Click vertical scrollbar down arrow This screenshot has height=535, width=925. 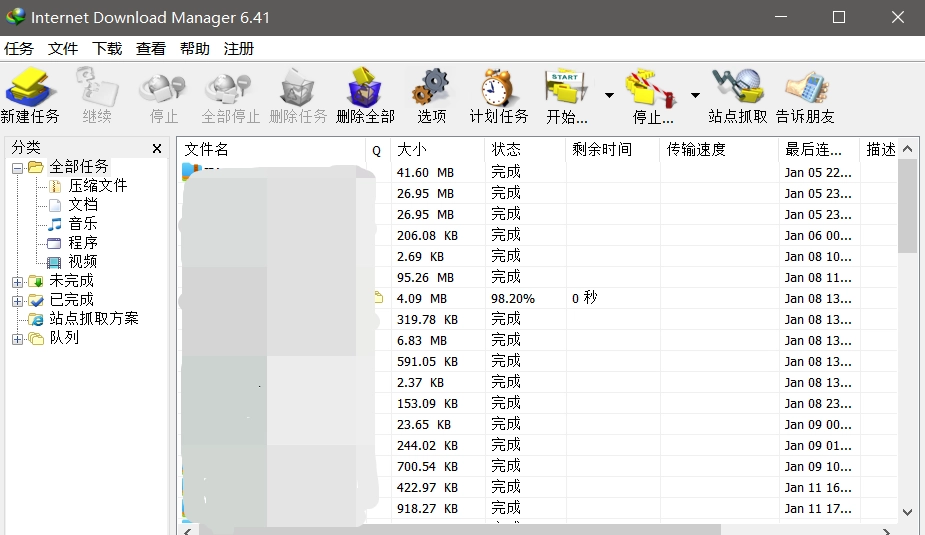(x=908, y=512)
